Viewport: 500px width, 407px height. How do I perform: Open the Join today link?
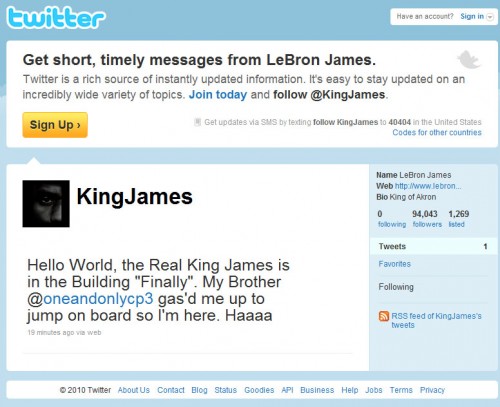coord(218,95)
